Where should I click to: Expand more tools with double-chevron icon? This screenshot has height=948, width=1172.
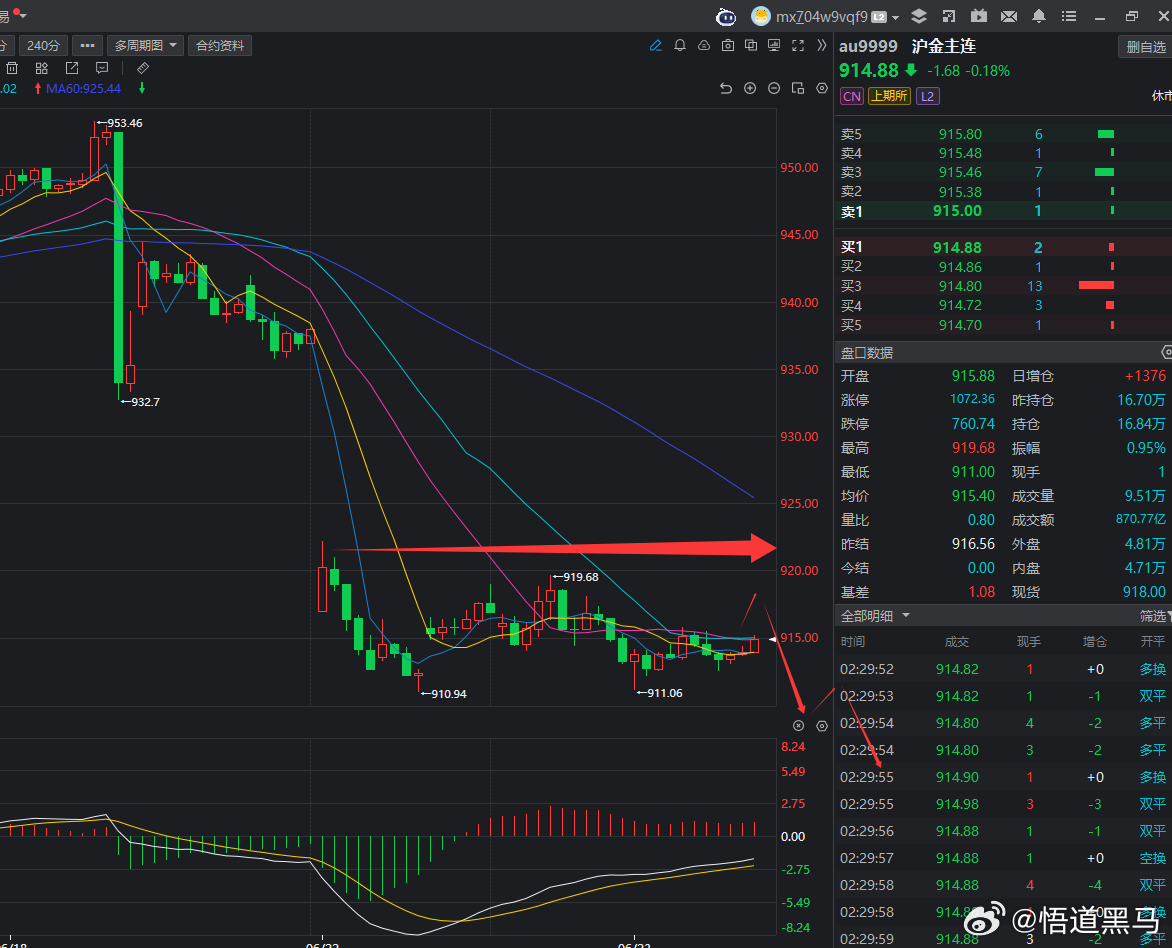click(x=821, y=46)
